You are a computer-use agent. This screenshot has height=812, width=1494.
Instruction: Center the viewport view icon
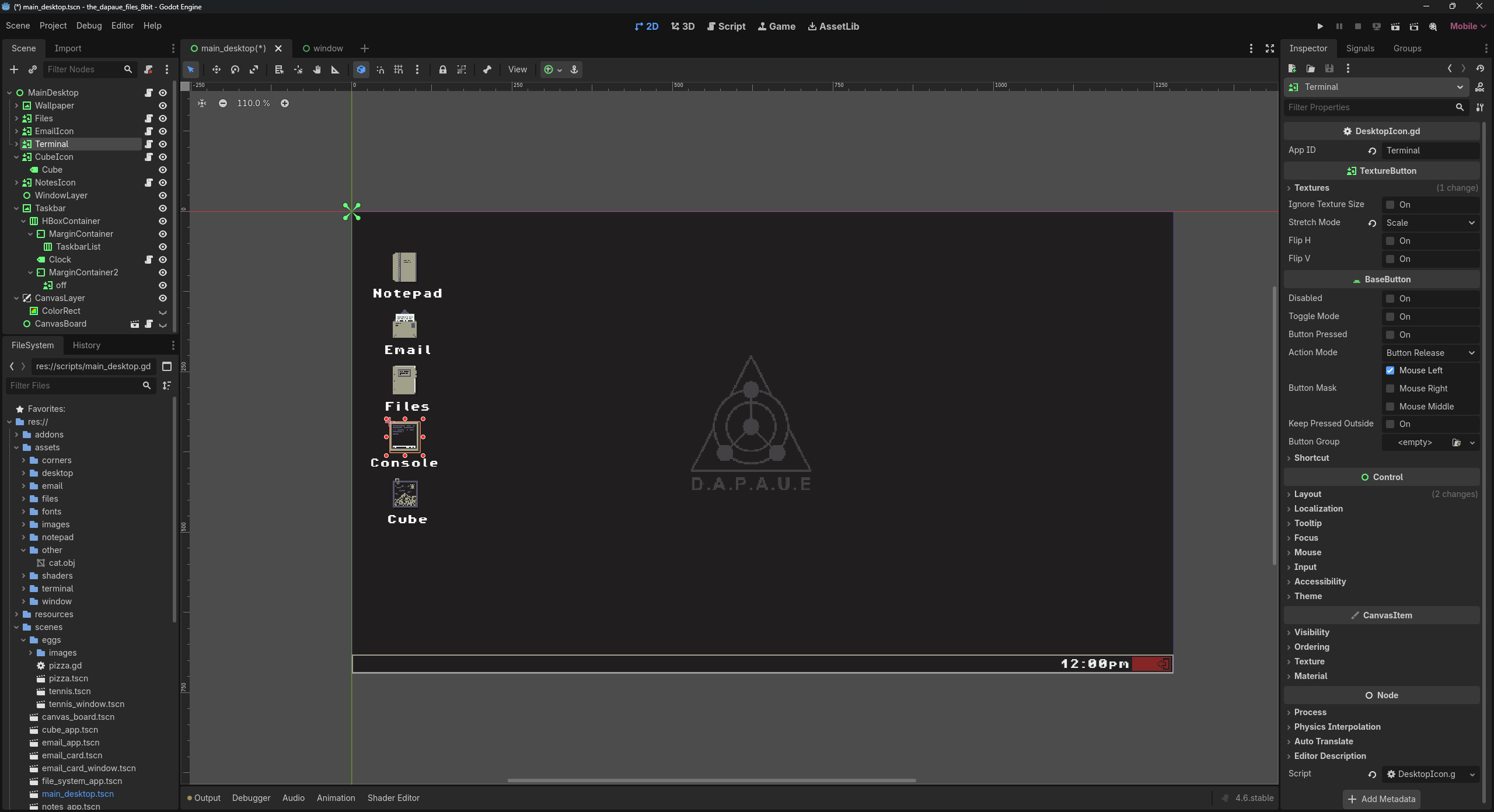click(202, 103)
